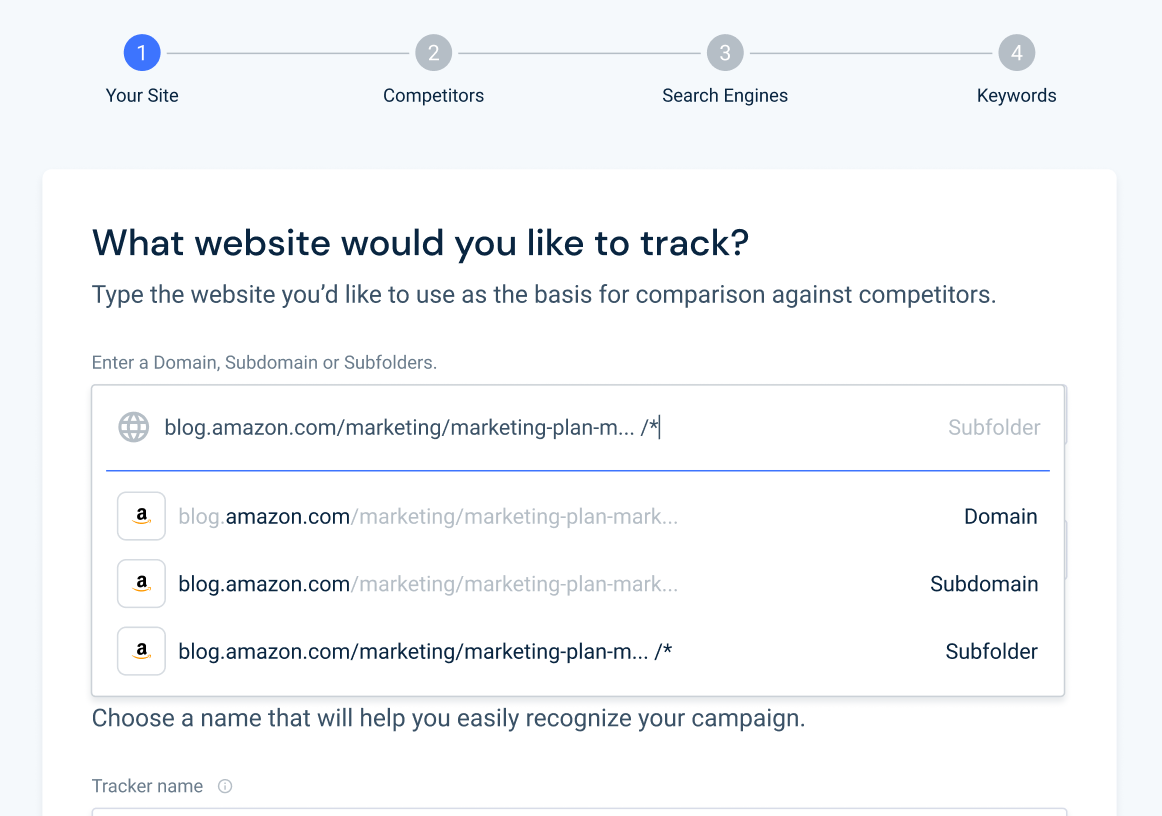This screenshot has width=1162, height=816.
Task: Switch to the Competitors step
Action: pyautogui.click(x=433, y=95)
